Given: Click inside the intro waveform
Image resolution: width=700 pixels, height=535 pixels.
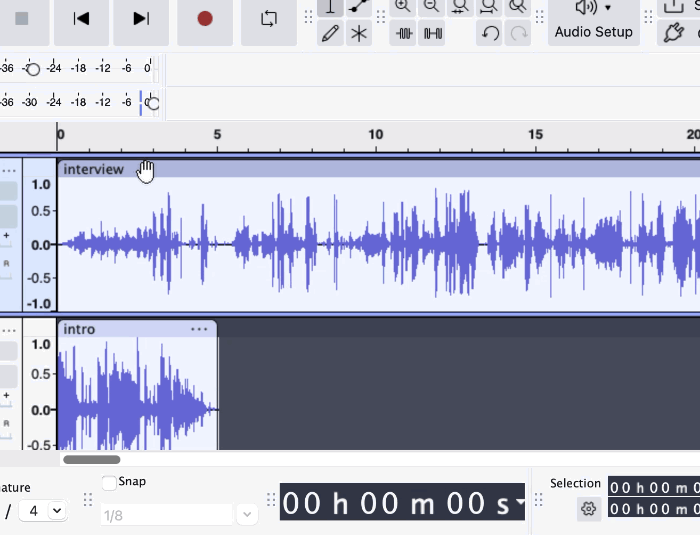Looking at the screenshot, I should pyautogui.click(x=138, y=393).
